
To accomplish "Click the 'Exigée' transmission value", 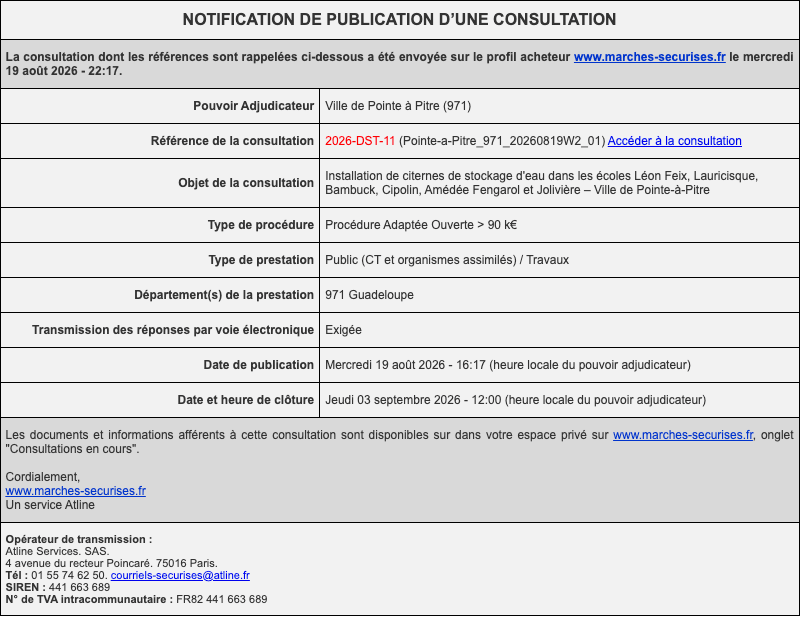I will pyautogui.click(x=343, y=330).
